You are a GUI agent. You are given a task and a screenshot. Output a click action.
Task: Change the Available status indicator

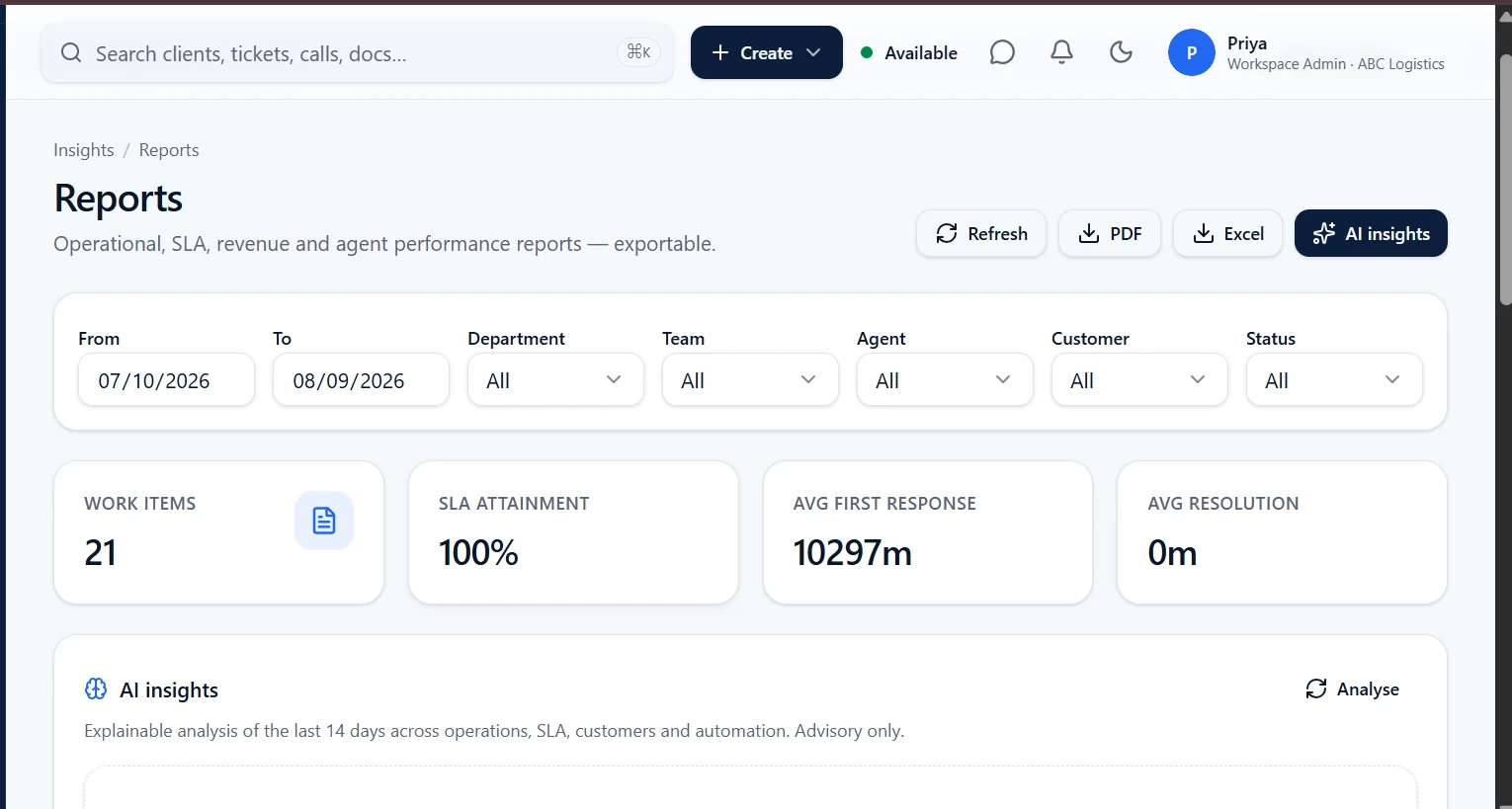(x=909, y=53)
